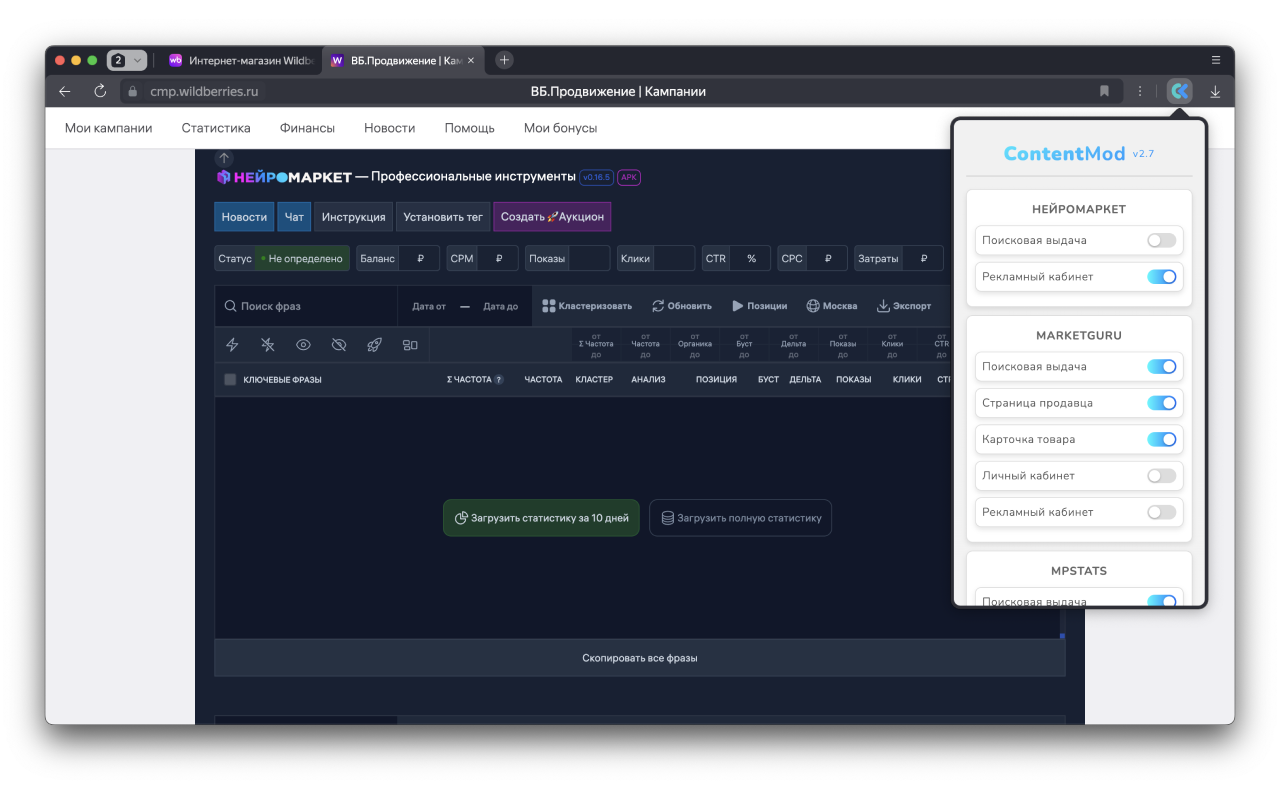Click the lightning bolt icon in the phrase toolbar
The width and height of the screenshot is (1280, 800).
pos(232,345)
